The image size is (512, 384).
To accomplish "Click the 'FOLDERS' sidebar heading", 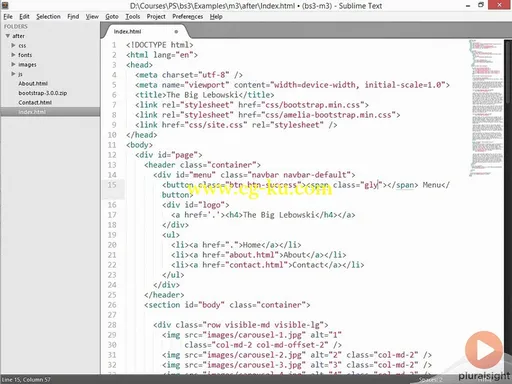I will pyautogui.click(x=16, y=26).
